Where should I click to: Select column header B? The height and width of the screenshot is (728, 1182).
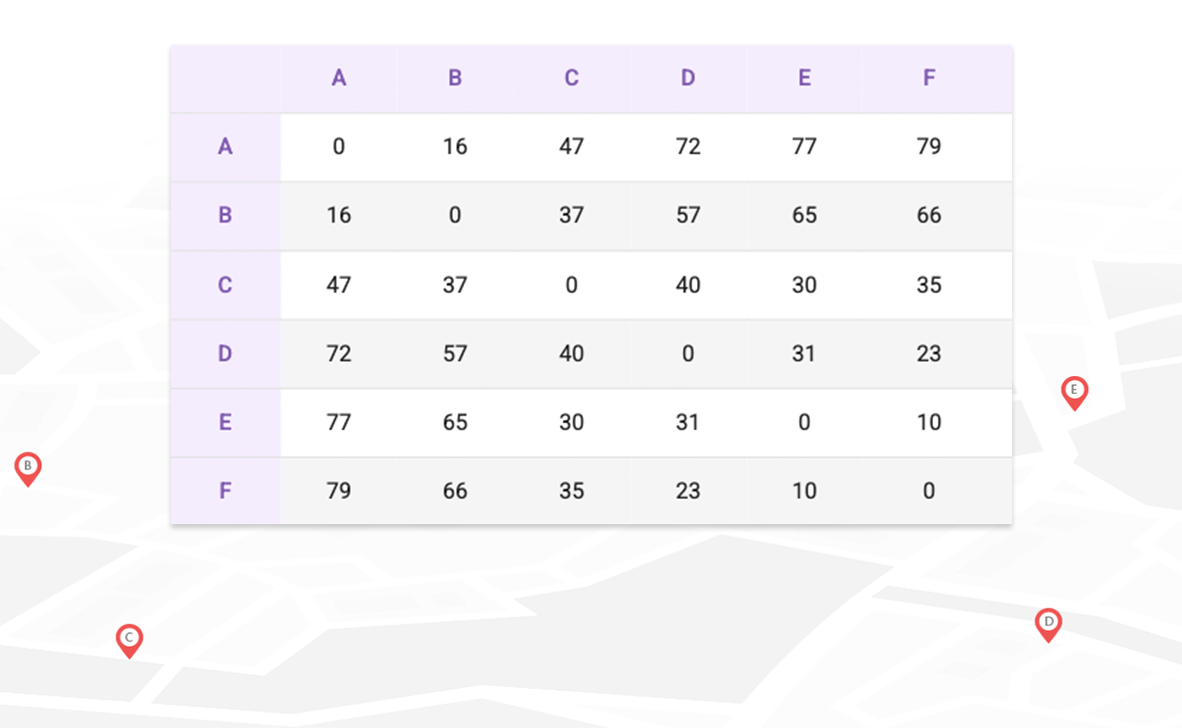(455, 78)
